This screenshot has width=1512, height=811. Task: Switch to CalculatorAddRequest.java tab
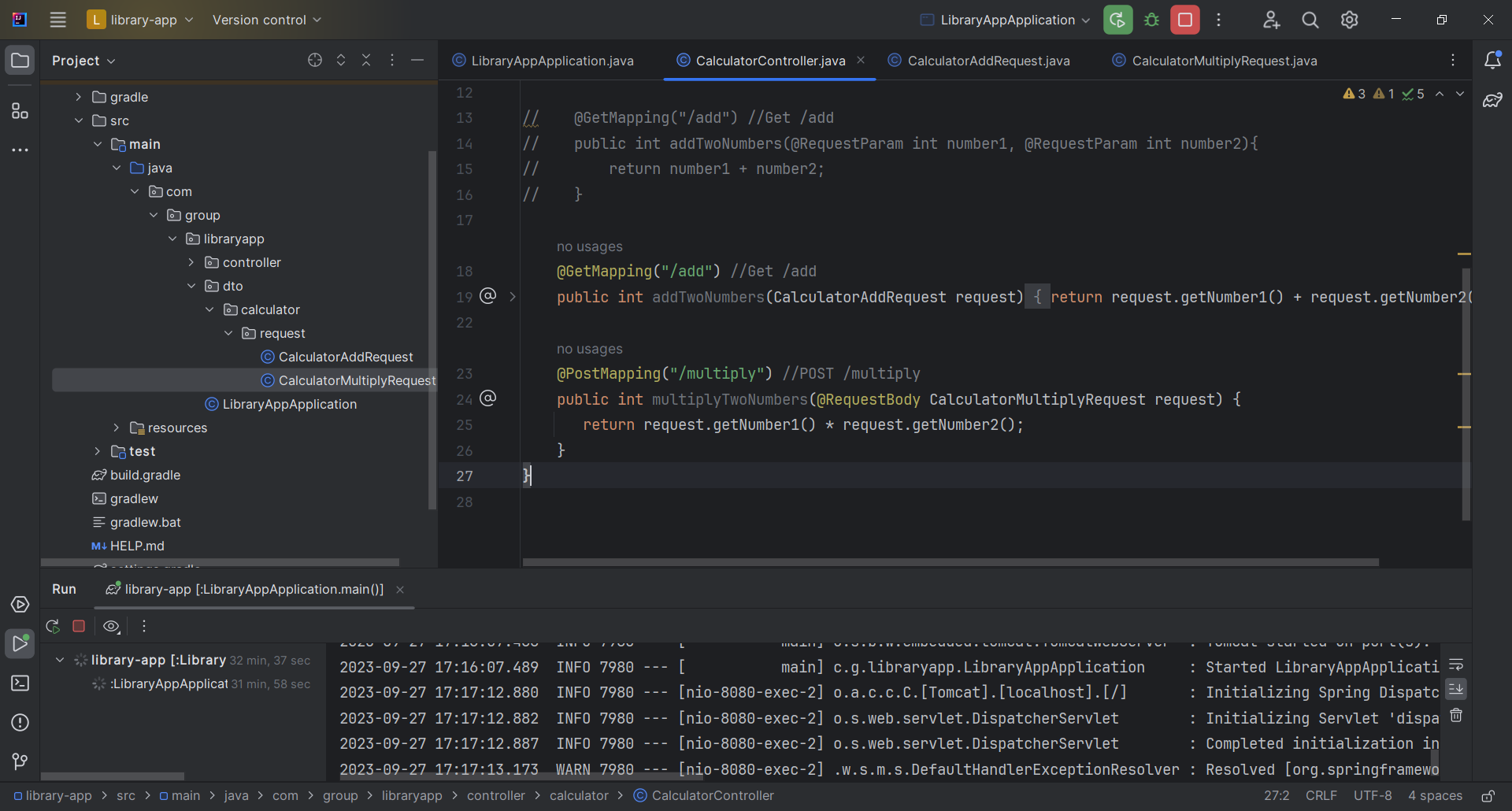tap(979, 61)
